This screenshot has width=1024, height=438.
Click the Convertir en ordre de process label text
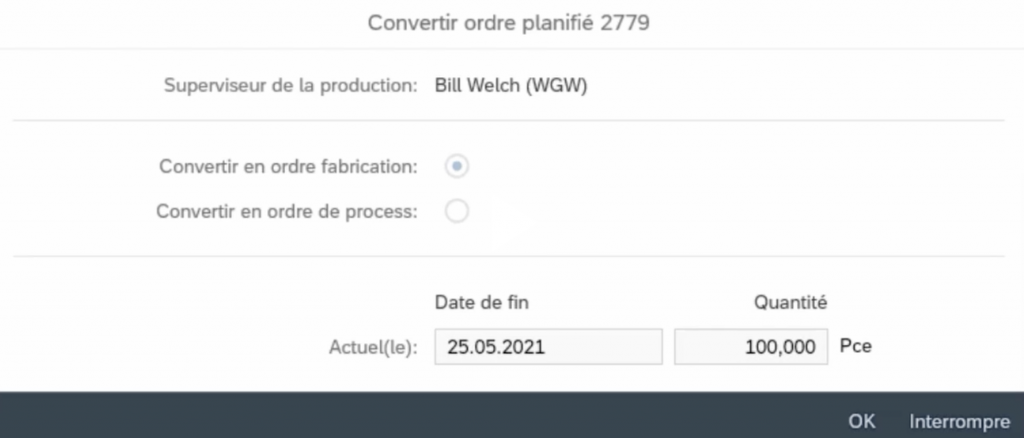(x=287, y=211)
